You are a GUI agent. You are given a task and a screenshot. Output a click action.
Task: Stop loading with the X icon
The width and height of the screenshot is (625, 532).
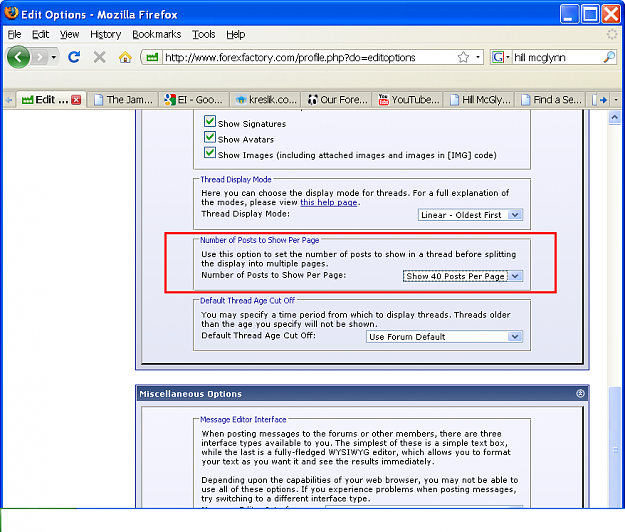point(100,57)
